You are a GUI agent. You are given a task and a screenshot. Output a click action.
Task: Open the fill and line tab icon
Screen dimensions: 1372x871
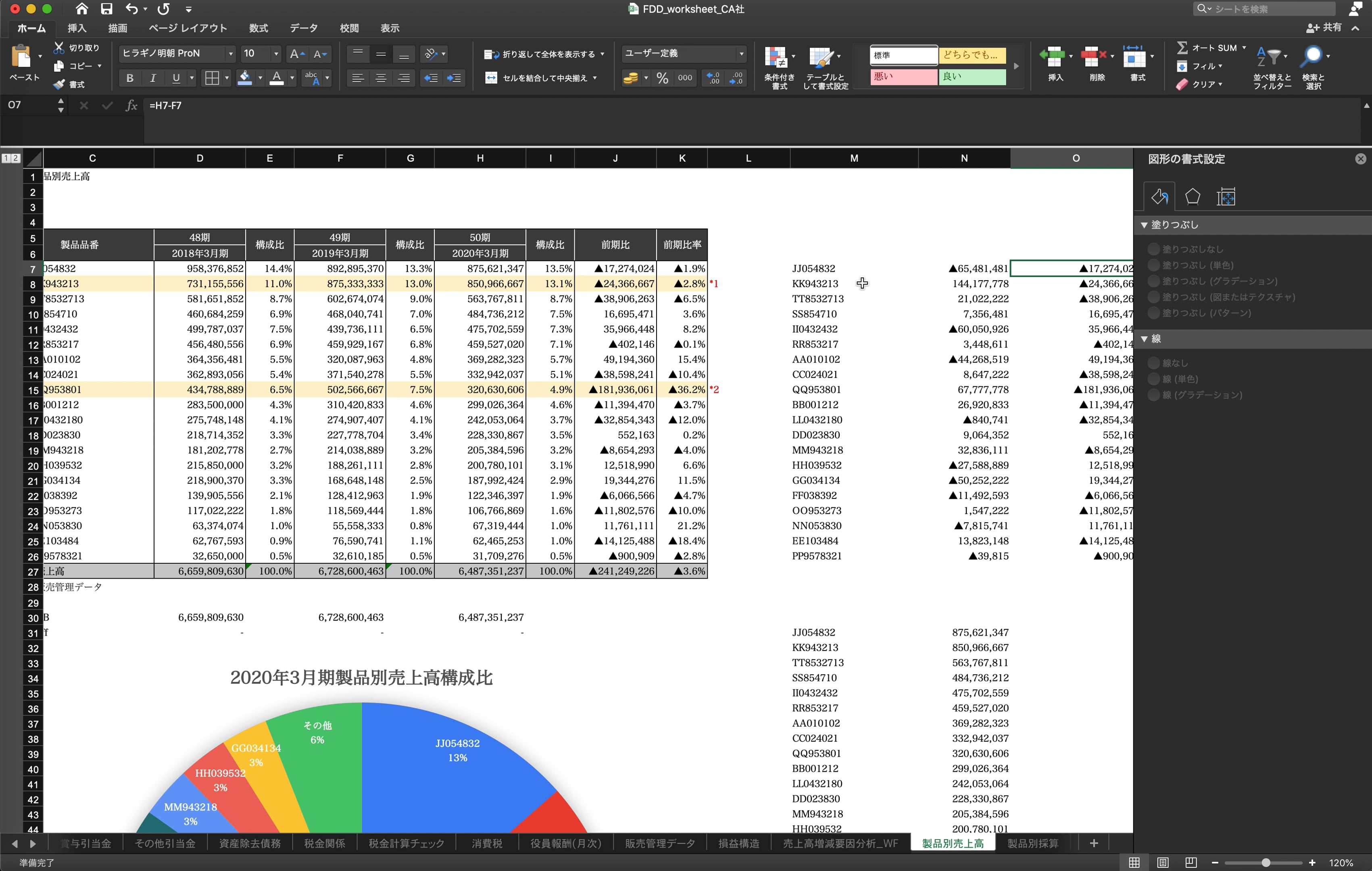(x=1159, y=197)
